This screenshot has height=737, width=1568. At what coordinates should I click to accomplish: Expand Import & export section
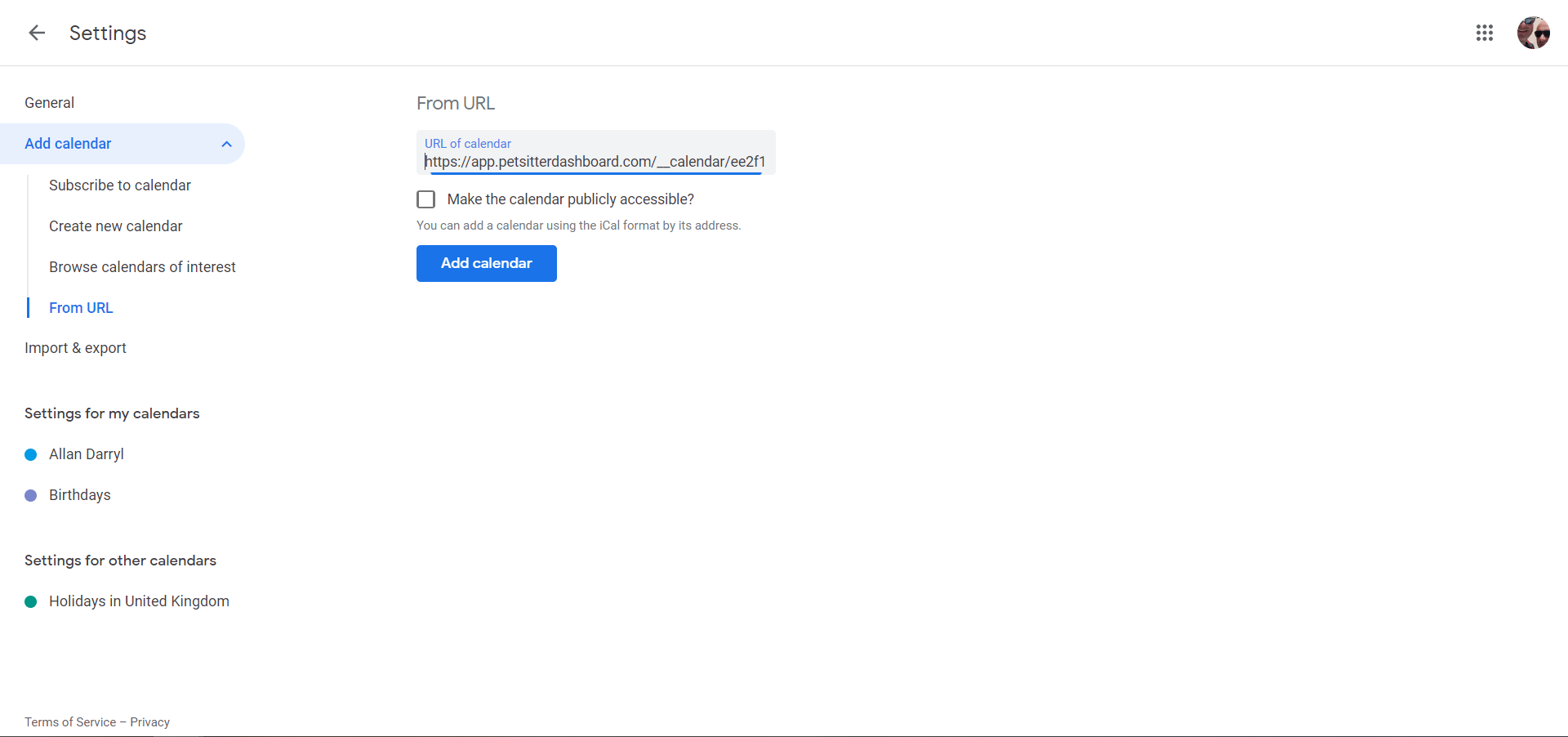pos(76,348)
